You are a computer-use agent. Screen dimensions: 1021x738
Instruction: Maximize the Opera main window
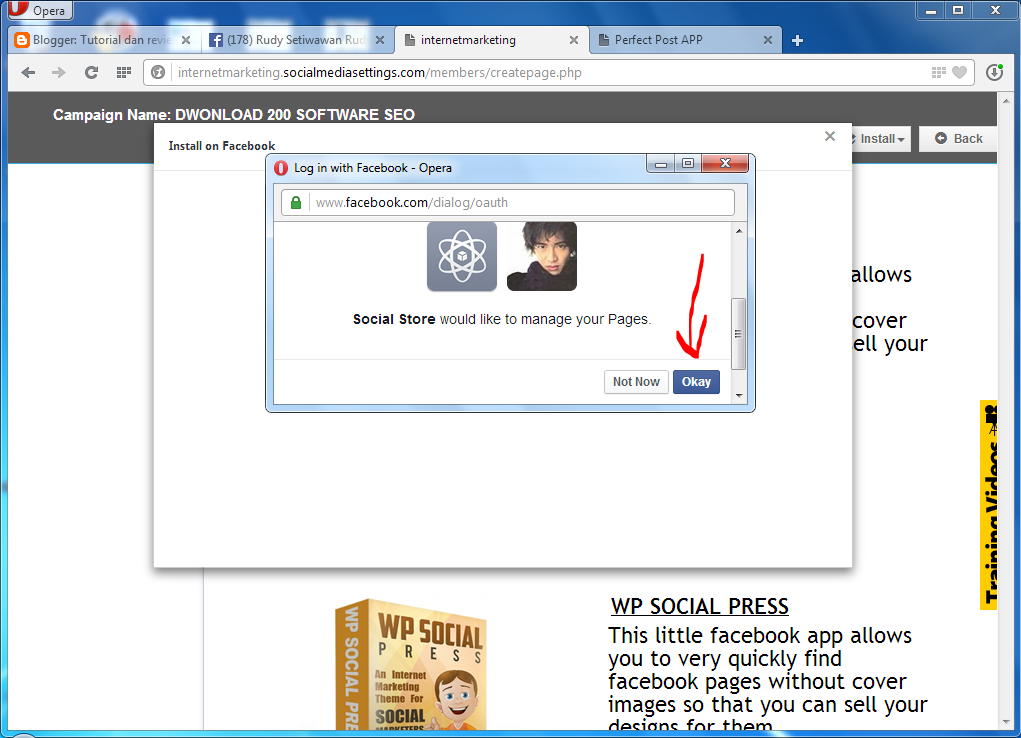click(x=958, y=11)
